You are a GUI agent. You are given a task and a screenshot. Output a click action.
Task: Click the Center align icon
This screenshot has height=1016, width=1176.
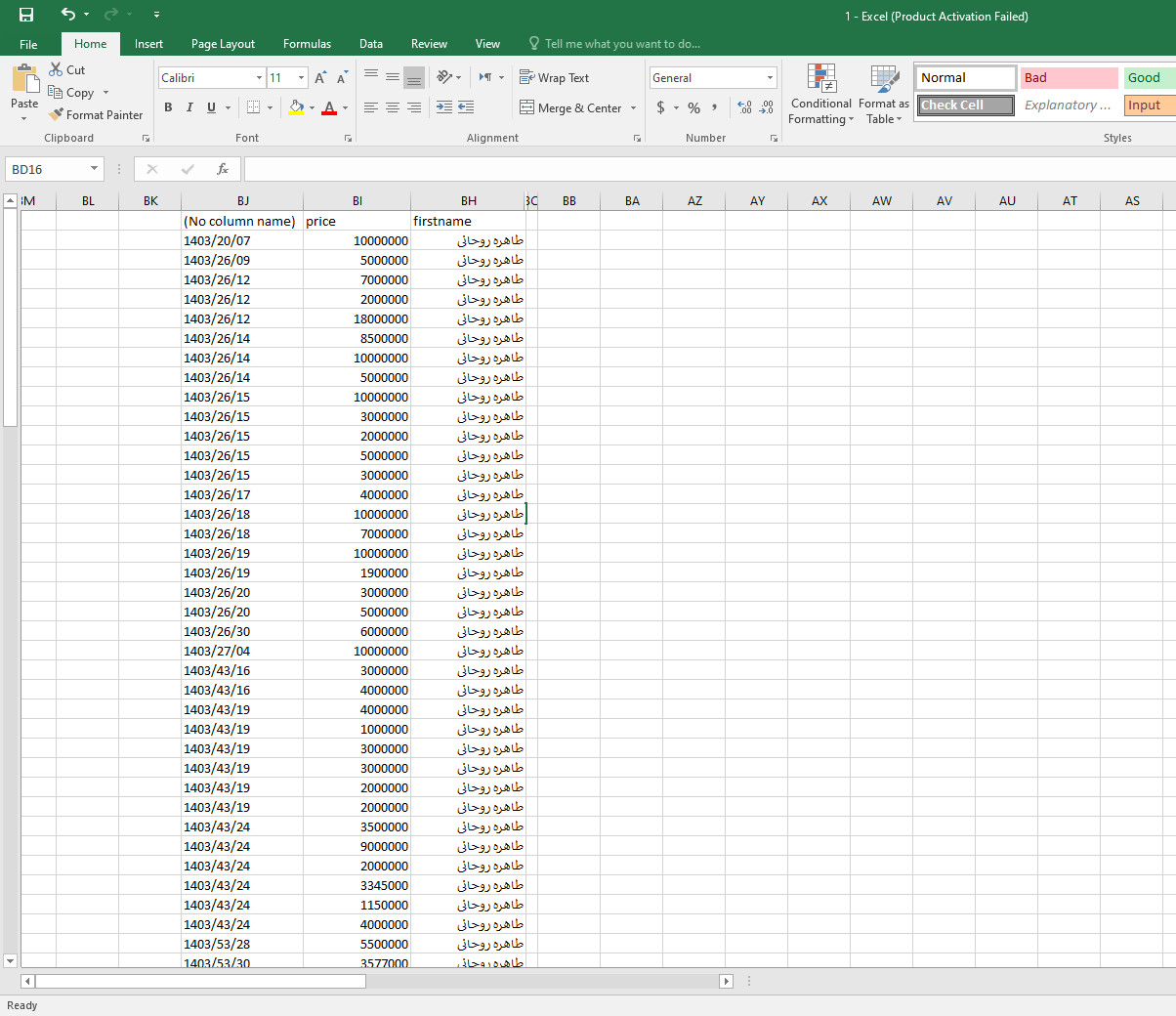[392, 107]
